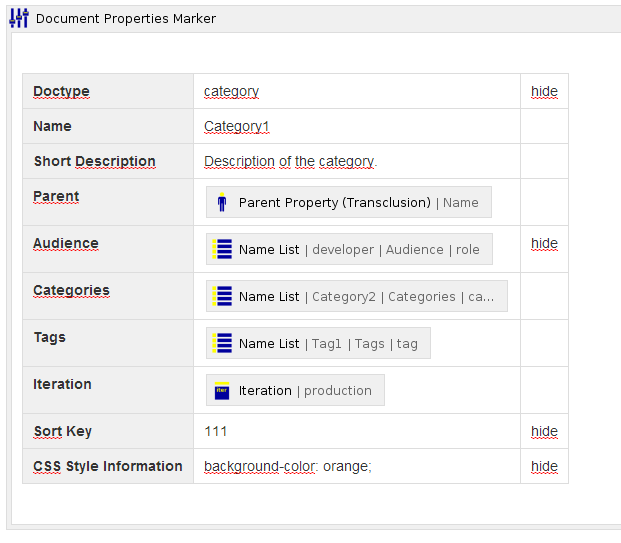Image resolution: width=621 pixels, height=543 pixels.
Task: Hide the Sort Key row
Action: click(544, 431)
